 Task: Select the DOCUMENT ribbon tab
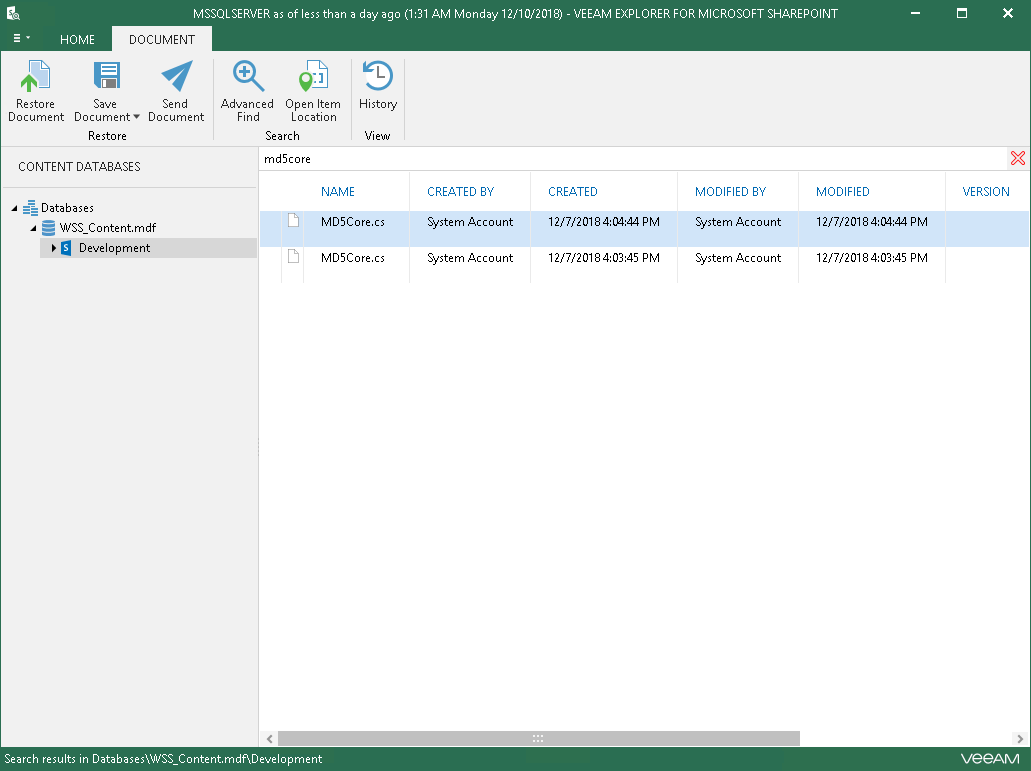point(162,39)
